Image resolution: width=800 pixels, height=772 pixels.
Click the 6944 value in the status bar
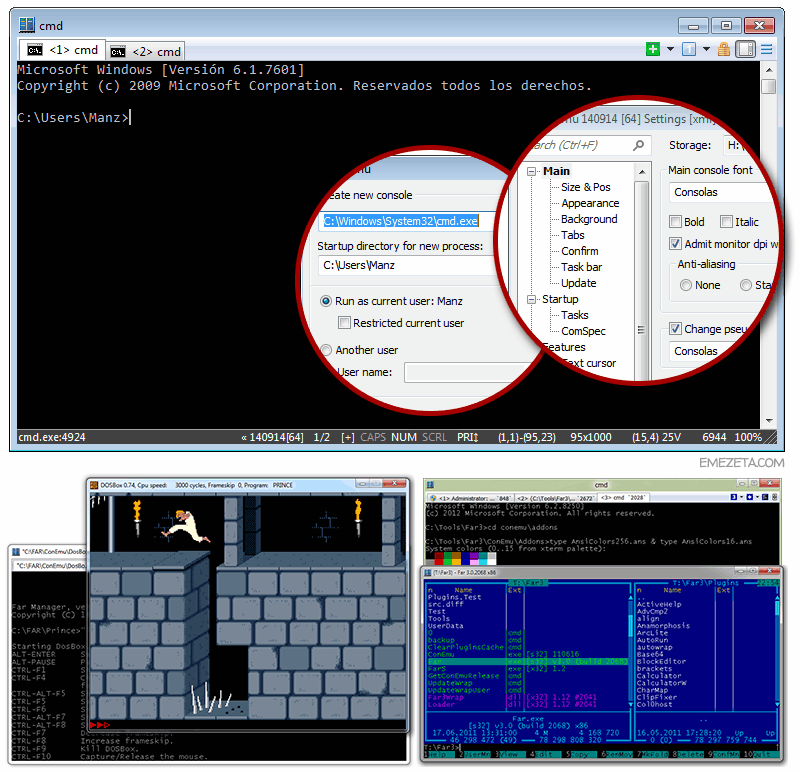click(x=714, y=437)
